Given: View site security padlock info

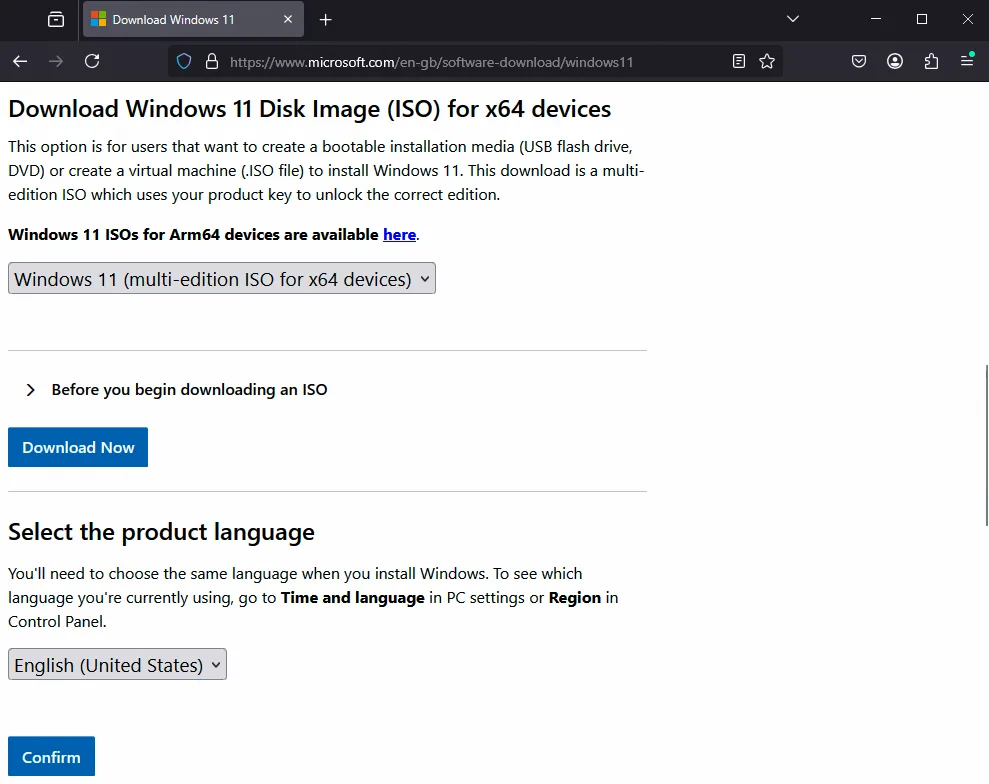Looking at the screenshot, I should point(212,61).
